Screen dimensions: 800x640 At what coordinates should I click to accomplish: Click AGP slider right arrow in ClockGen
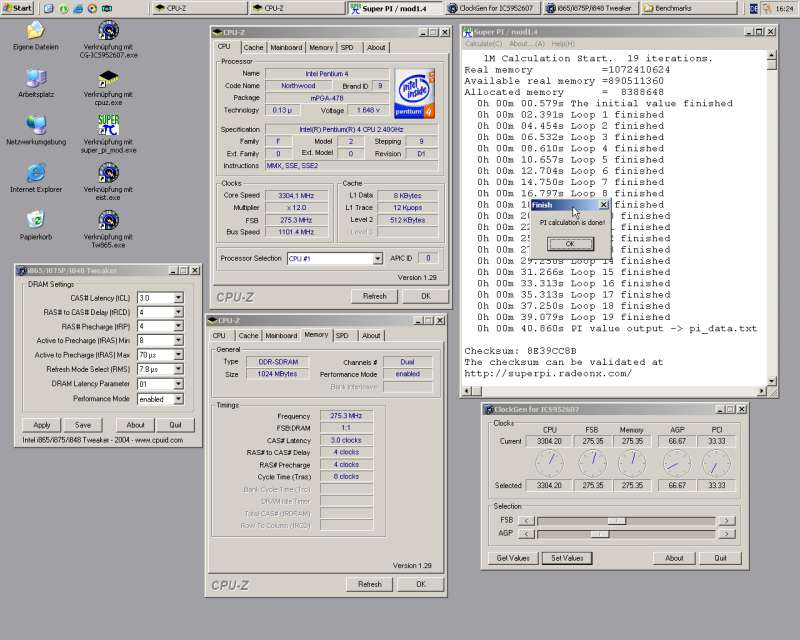click(727, 534)
